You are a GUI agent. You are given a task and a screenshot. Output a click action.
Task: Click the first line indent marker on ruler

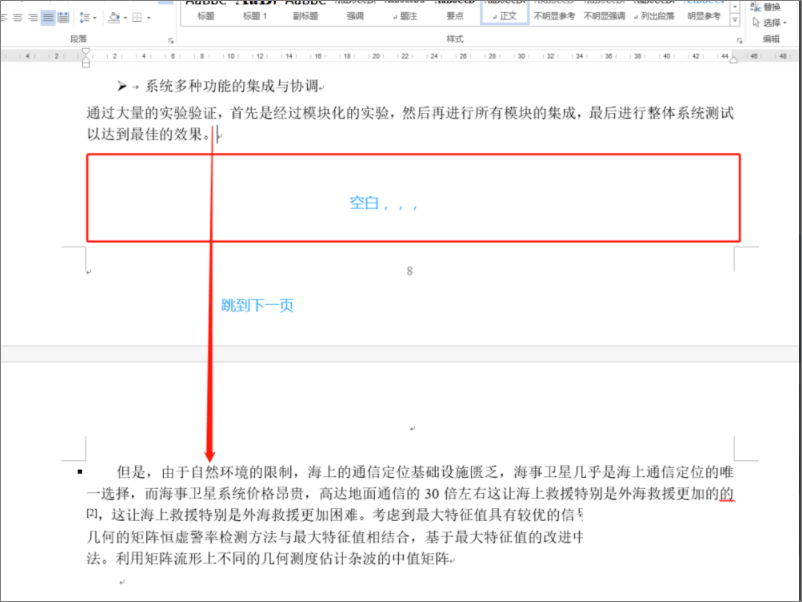pos(86,51)
